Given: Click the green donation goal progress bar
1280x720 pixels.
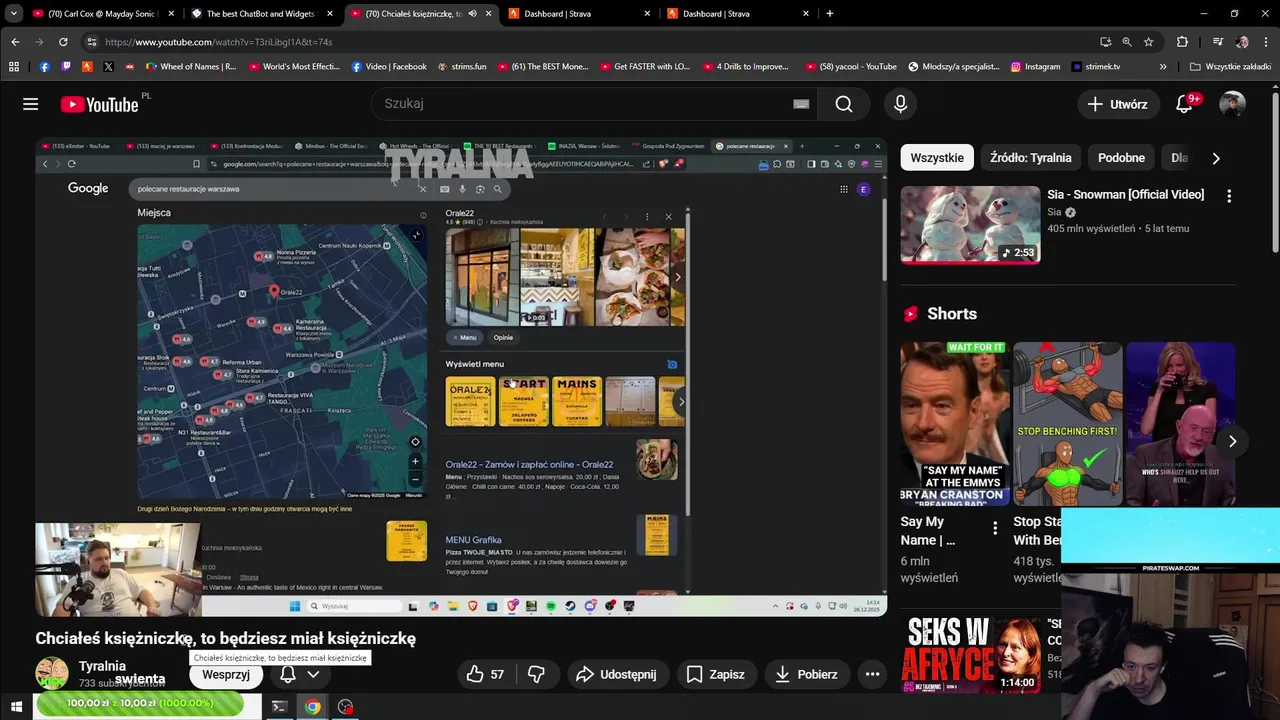Looking at the screenshot, I should [139, 704].
